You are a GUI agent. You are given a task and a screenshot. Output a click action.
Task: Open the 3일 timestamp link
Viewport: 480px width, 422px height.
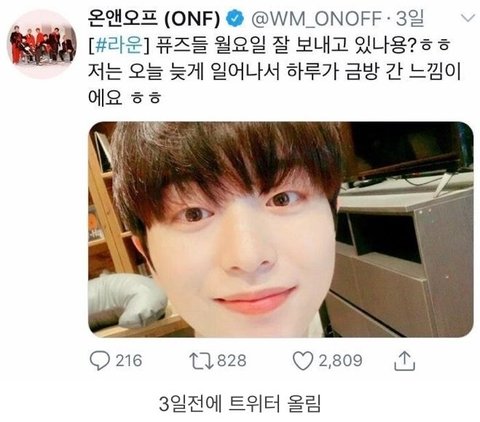(x=410, y=19)
